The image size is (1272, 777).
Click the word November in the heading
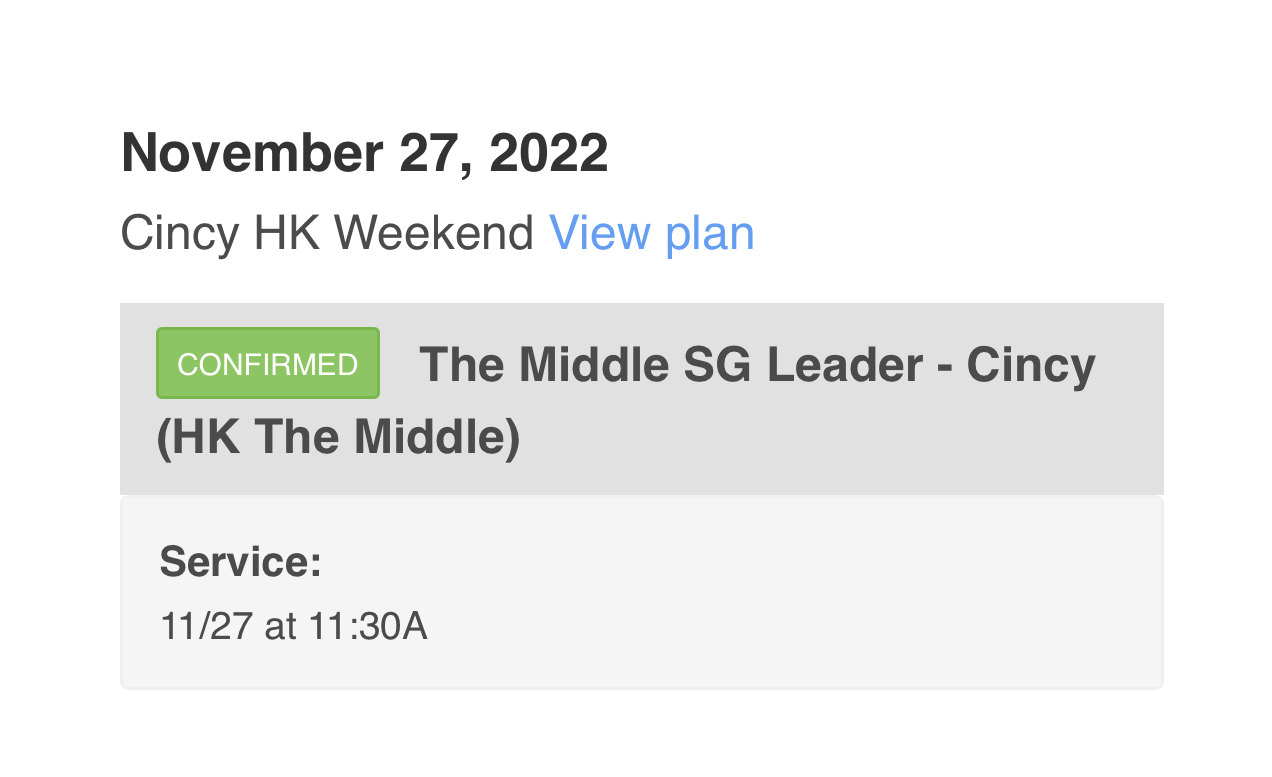(x=252, y=154)
